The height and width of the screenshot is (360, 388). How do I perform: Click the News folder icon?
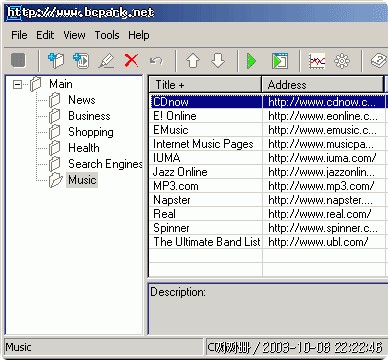pos(54,100)
